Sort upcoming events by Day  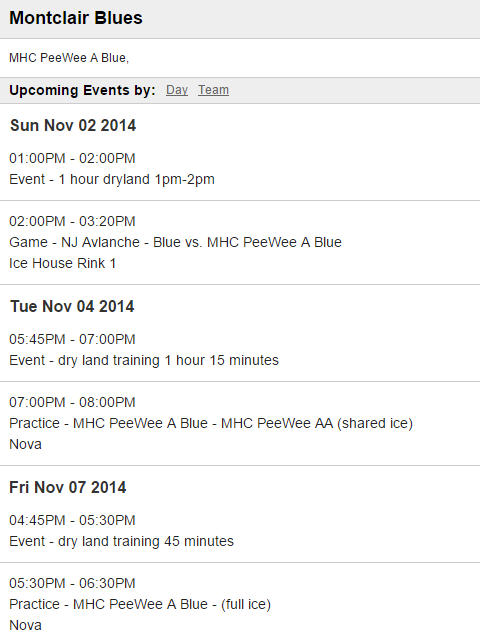[x=177, y=90]
